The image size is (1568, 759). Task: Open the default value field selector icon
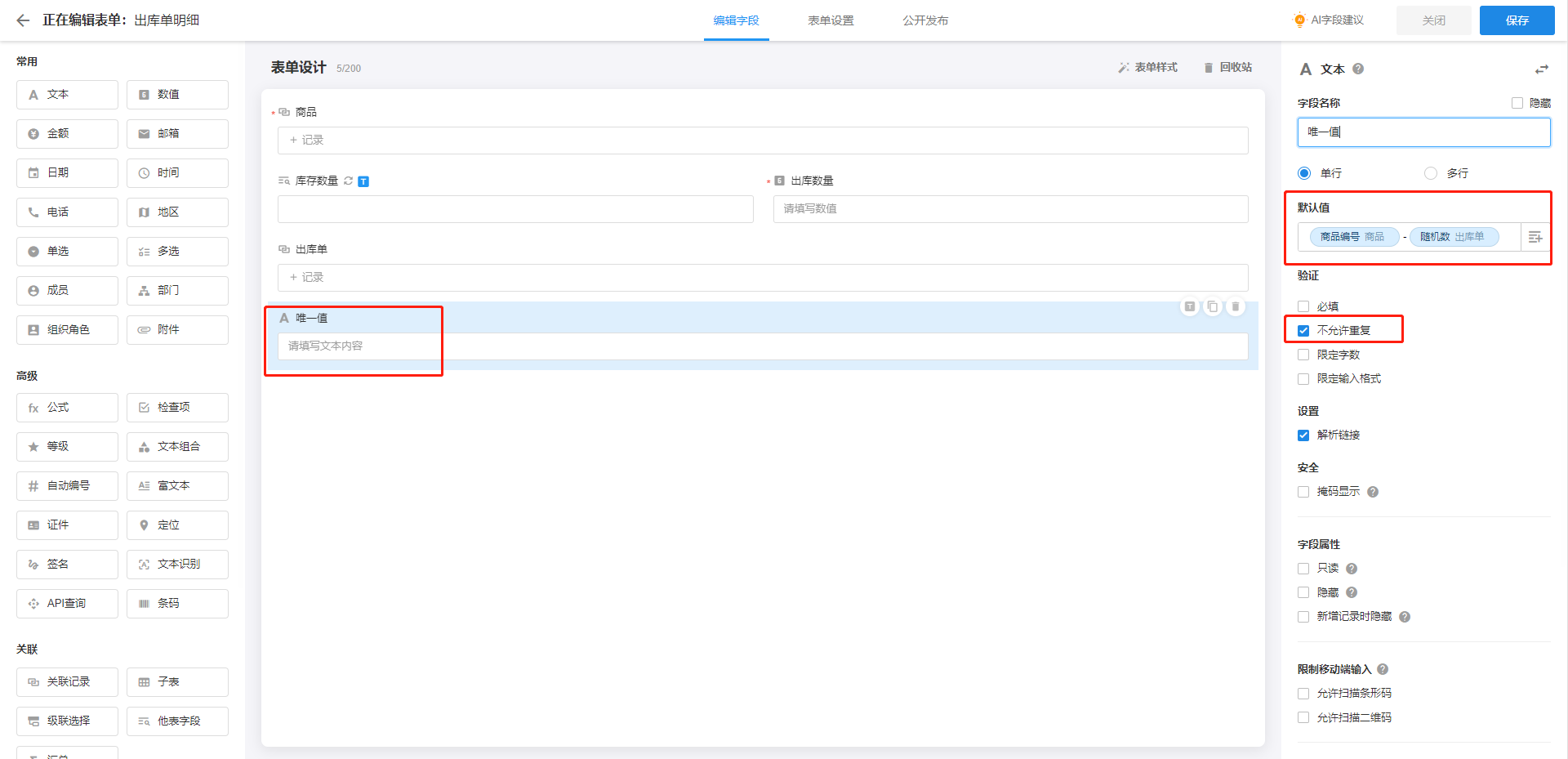(x=1535, y=237)
